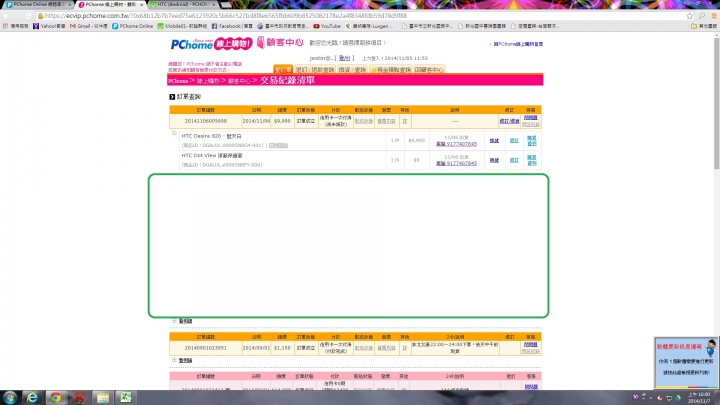The width and height of the screenshot is (720, 405).
Task: Select the 維修/查詢 tab
Action: [352, 69]
